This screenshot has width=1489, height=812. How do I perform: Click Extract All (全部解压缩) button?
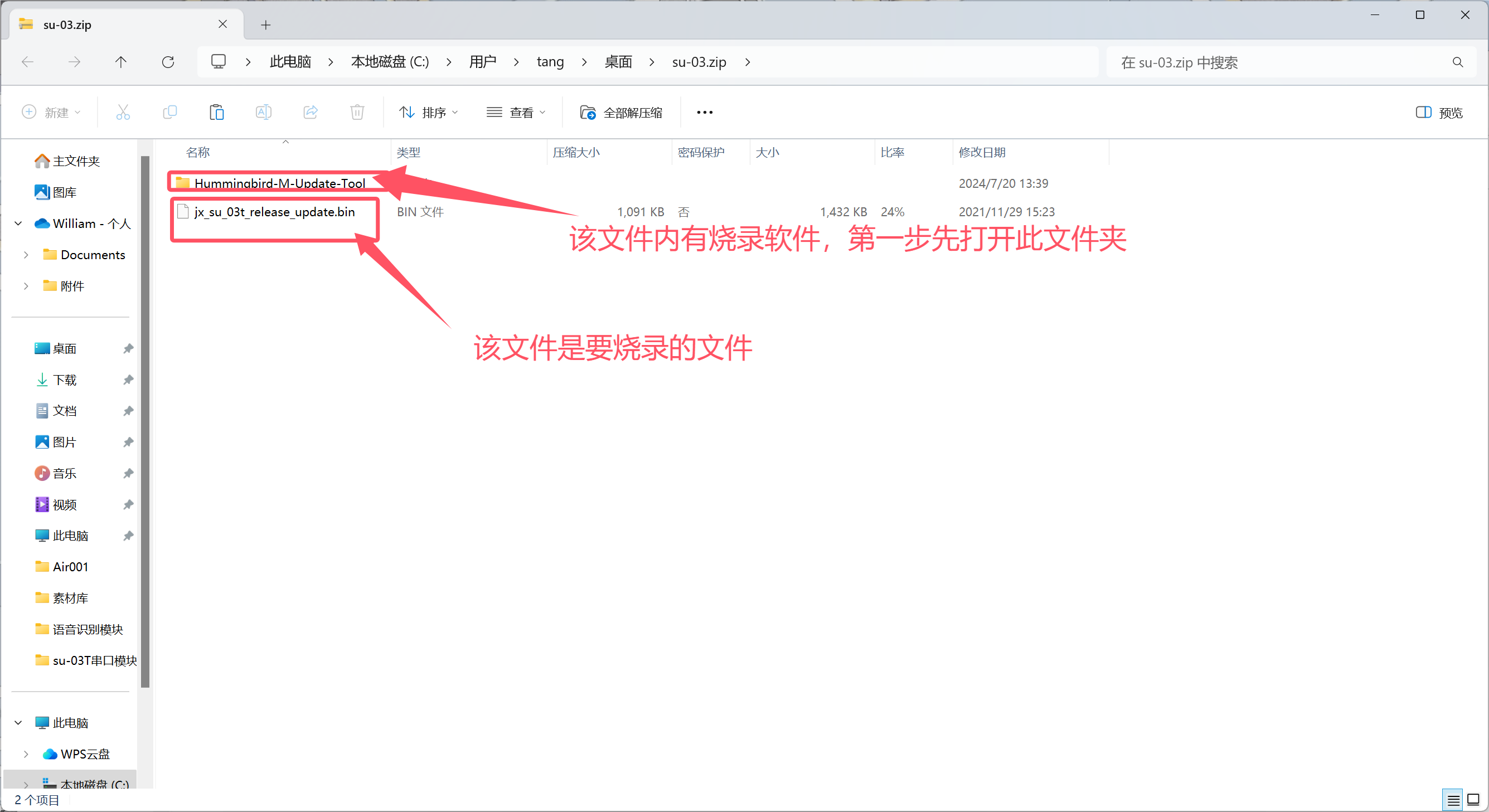[x=622, y=112]
